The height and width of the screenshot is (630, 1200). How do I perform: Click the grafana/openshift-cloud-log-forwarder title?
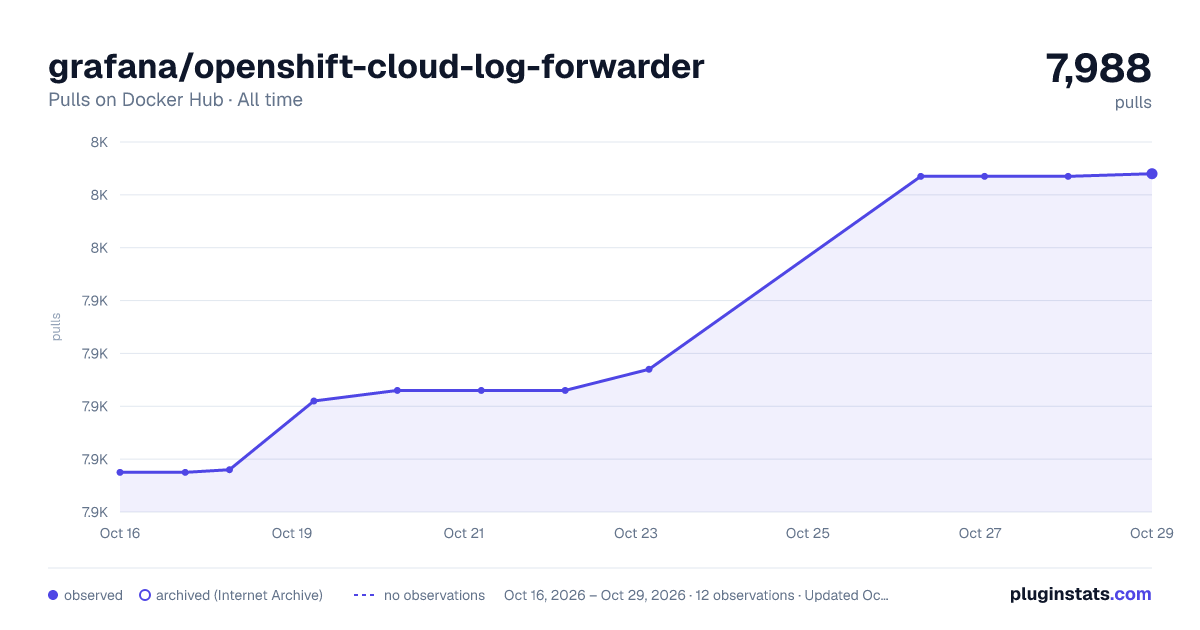pyautogui.click(x=376, y=66)
